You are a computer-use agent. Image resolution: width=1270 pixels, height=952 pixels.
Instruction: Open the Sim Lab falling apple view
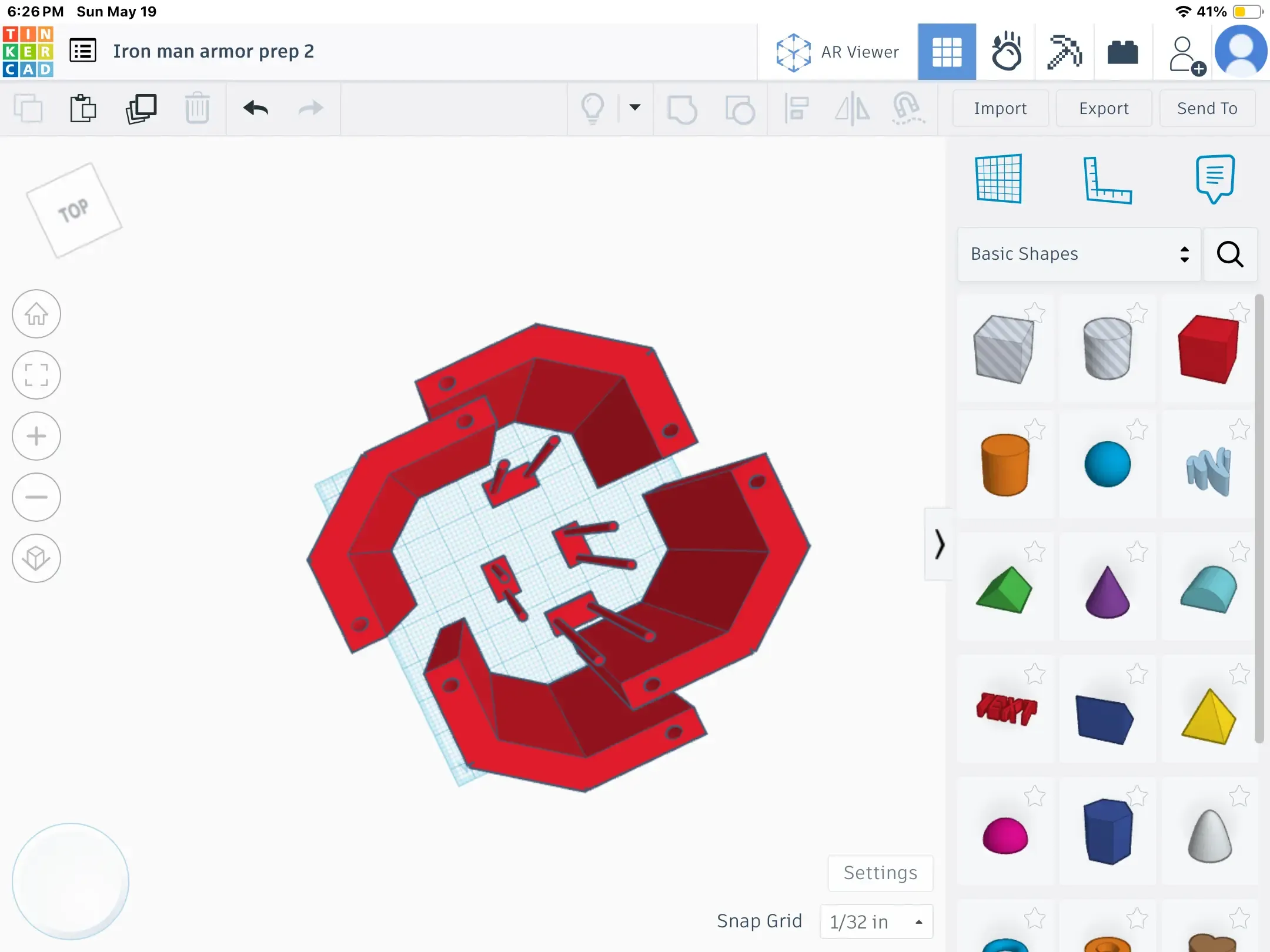pos(1006,52)
